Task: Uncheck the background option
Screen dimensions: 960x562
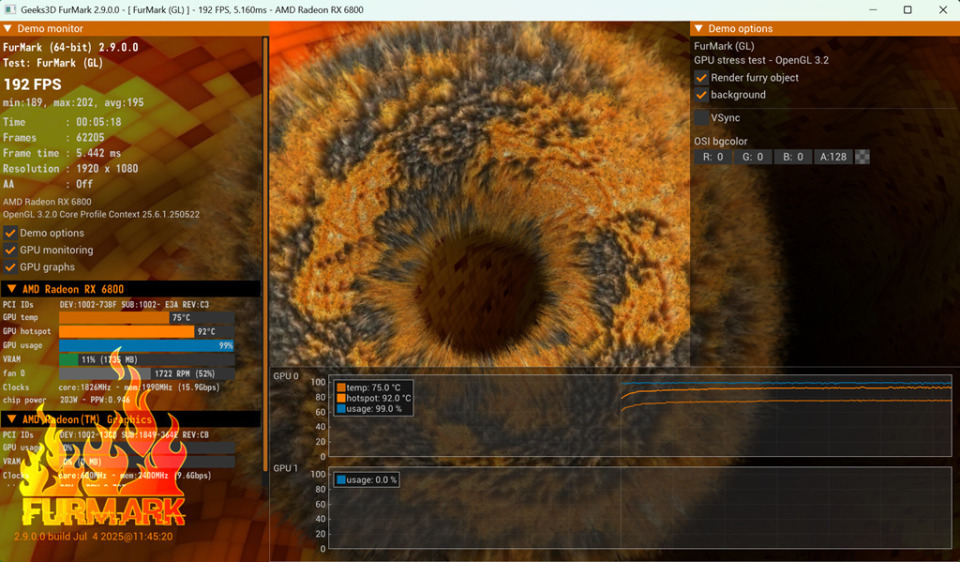Action: [x=702, y=95]
